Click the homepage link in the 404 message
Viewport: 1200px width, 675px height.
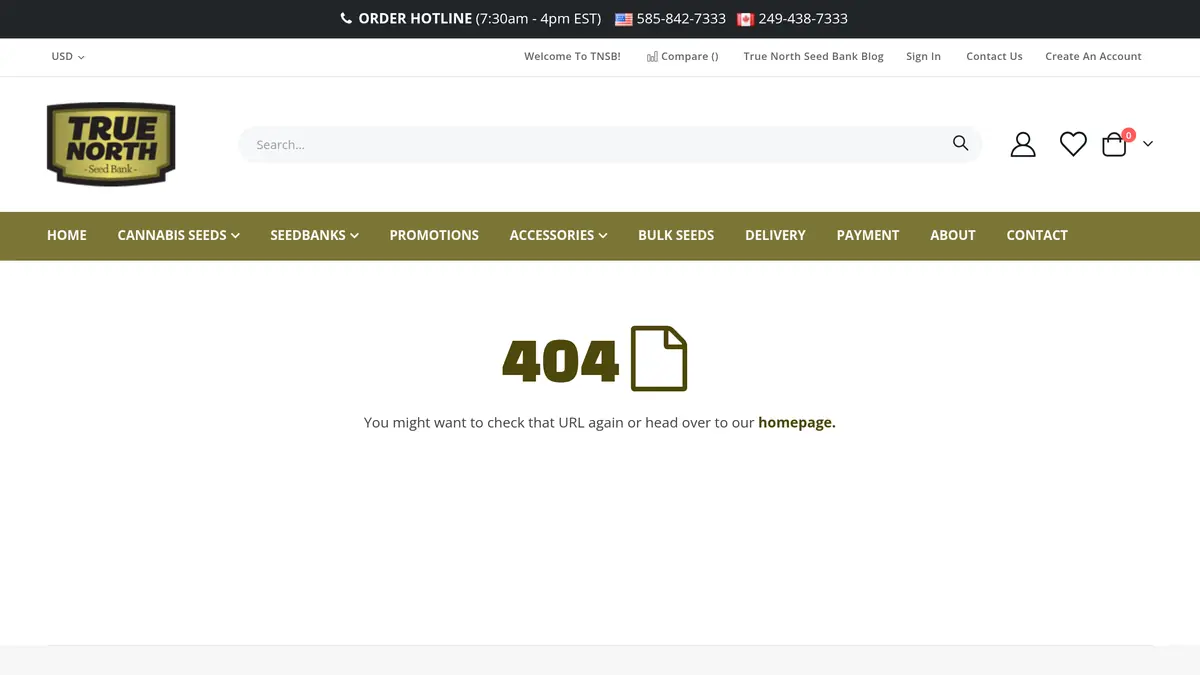(x=796, y=422)
